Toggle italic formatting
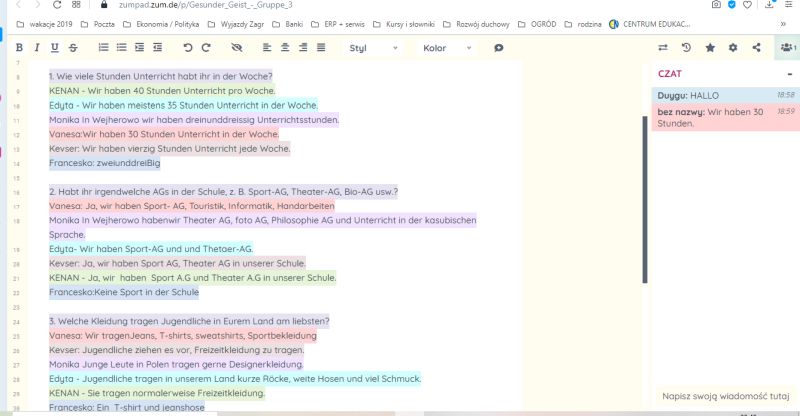Screen dimensions: 800x416 [x=36, y=47]
